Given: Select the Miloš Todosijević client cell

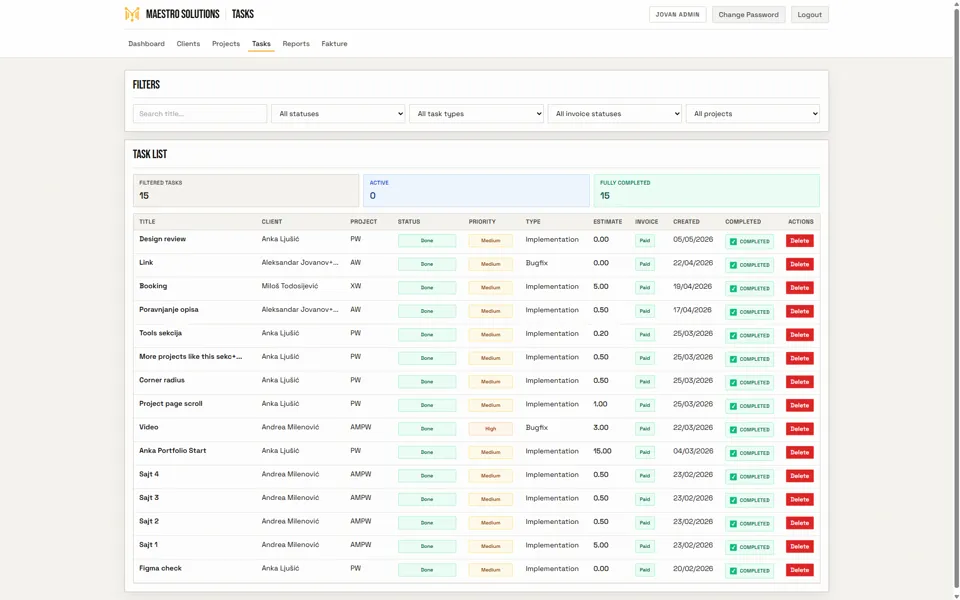Looking at the screenshot, I should pyautogui.click(x=290, y=286).
